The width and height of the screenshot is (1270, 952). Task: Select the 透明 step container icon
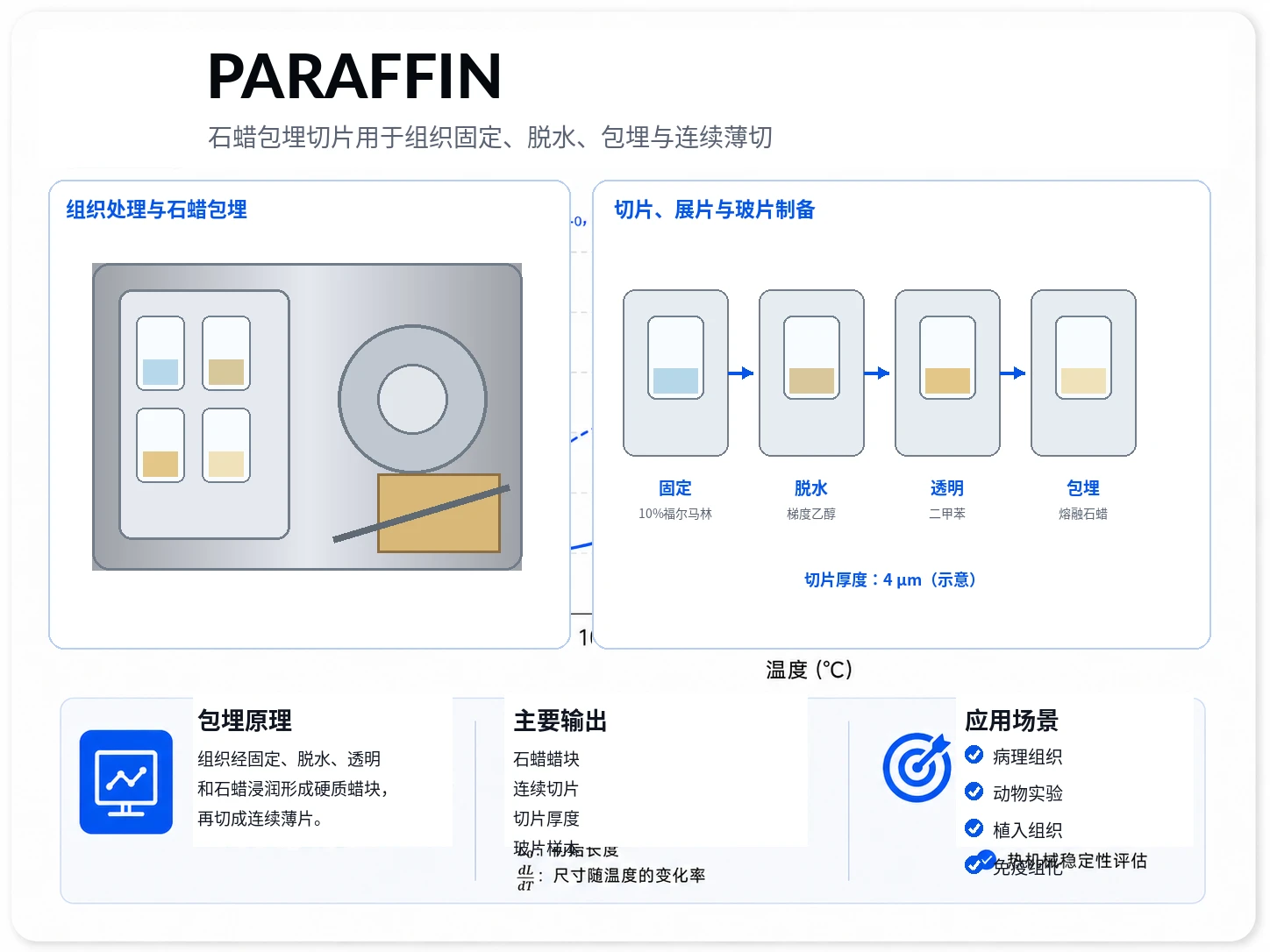[947, 373]
